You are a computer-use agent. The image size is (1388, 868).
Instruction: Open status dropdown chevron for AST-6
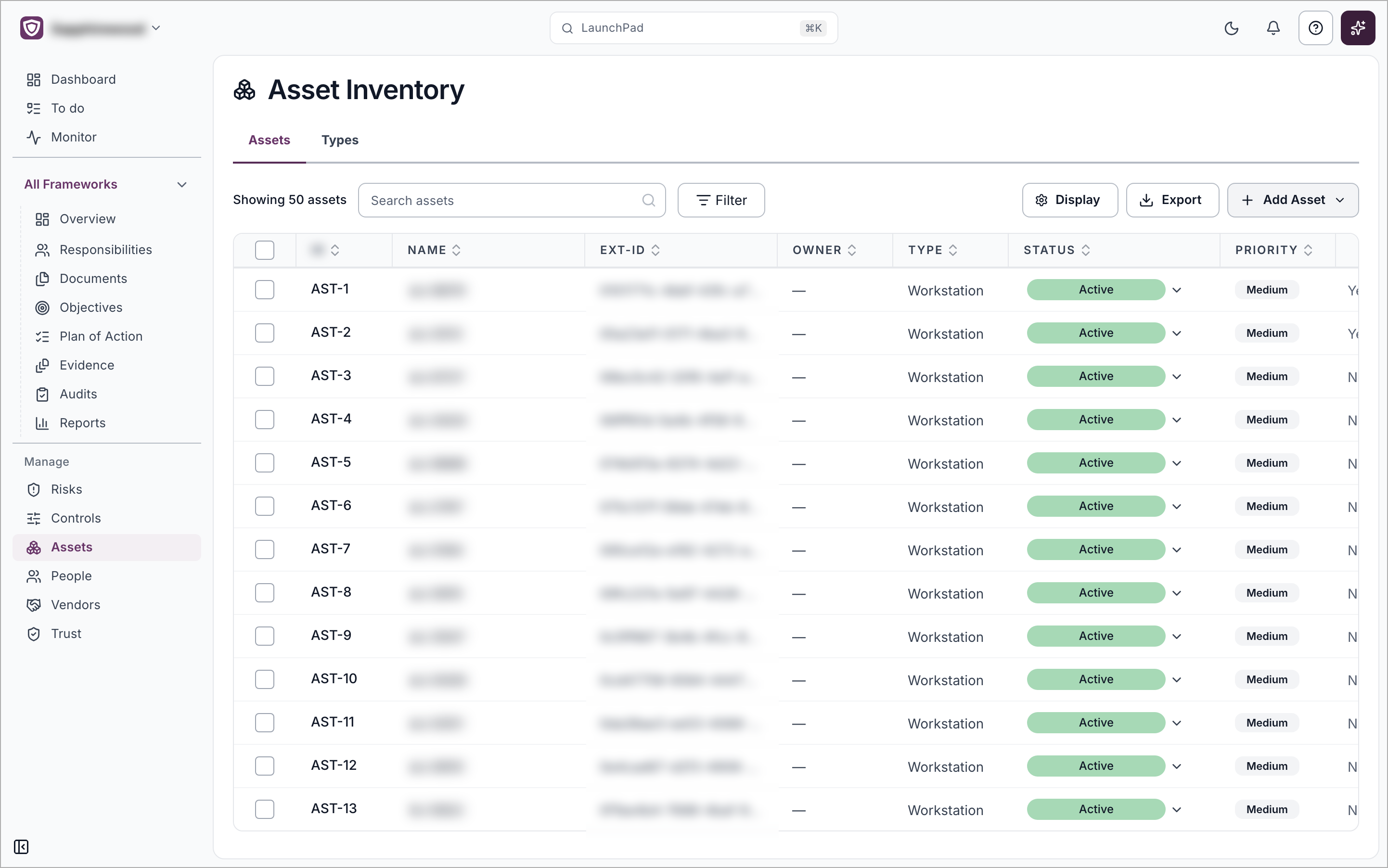click(x=1177, y=506)
